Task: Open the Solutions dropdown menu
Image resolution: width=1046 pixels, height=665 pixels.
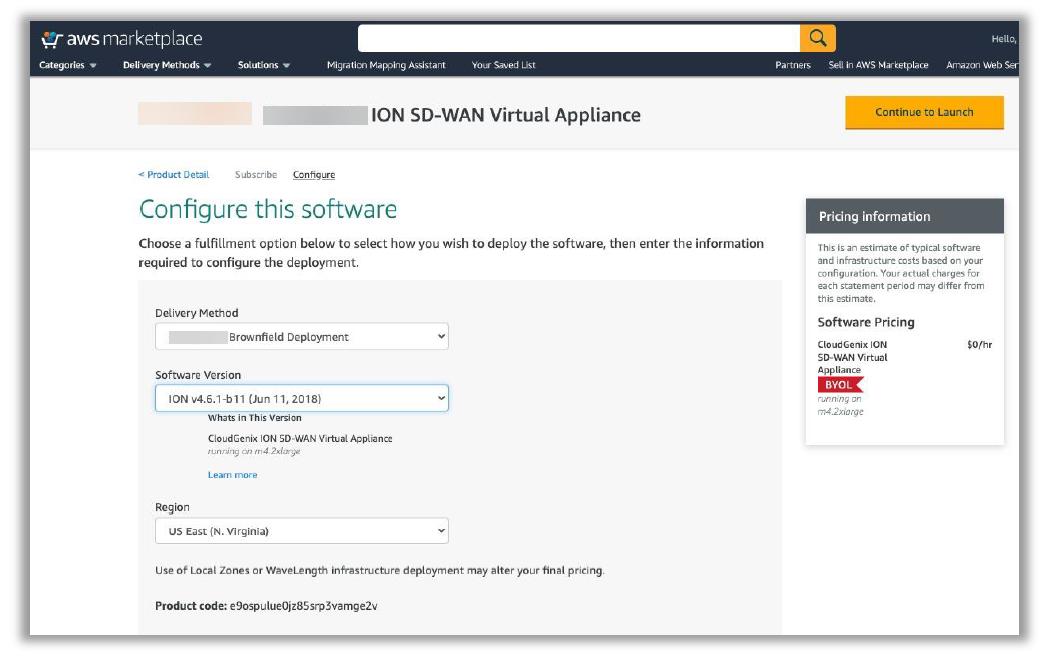Action: pyautogui.click(x=264, y=65)
